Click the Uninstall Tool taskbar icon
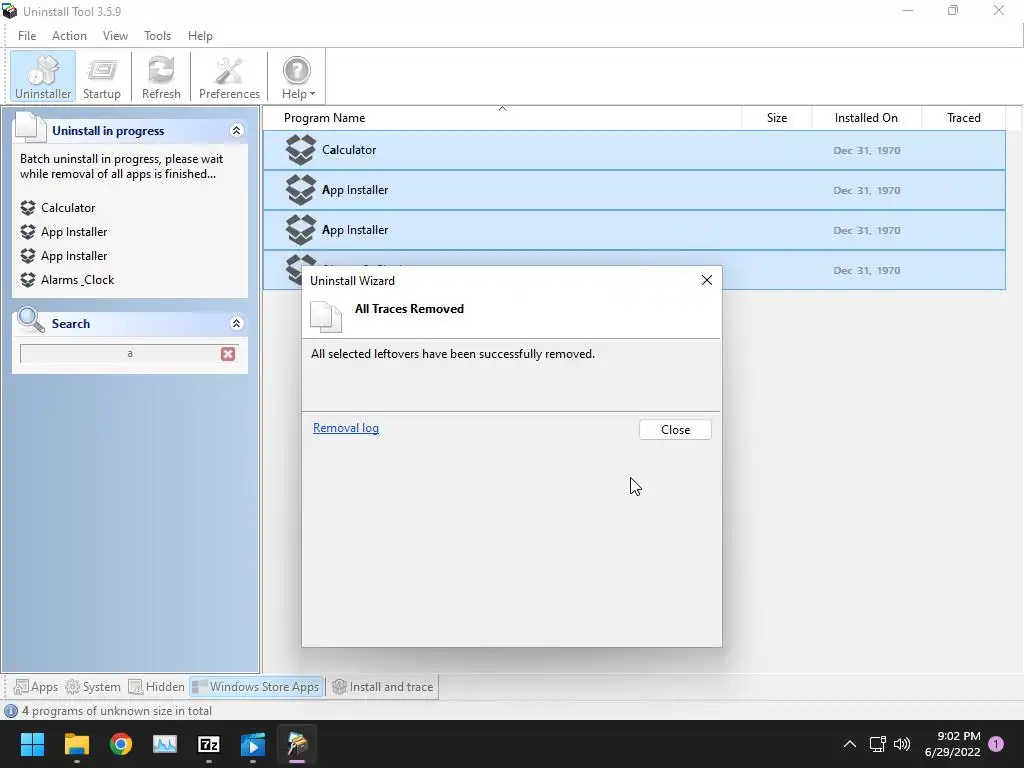The width and height of the screenshot is (1024, 768). pyautogui.click(x=297, y=744)
